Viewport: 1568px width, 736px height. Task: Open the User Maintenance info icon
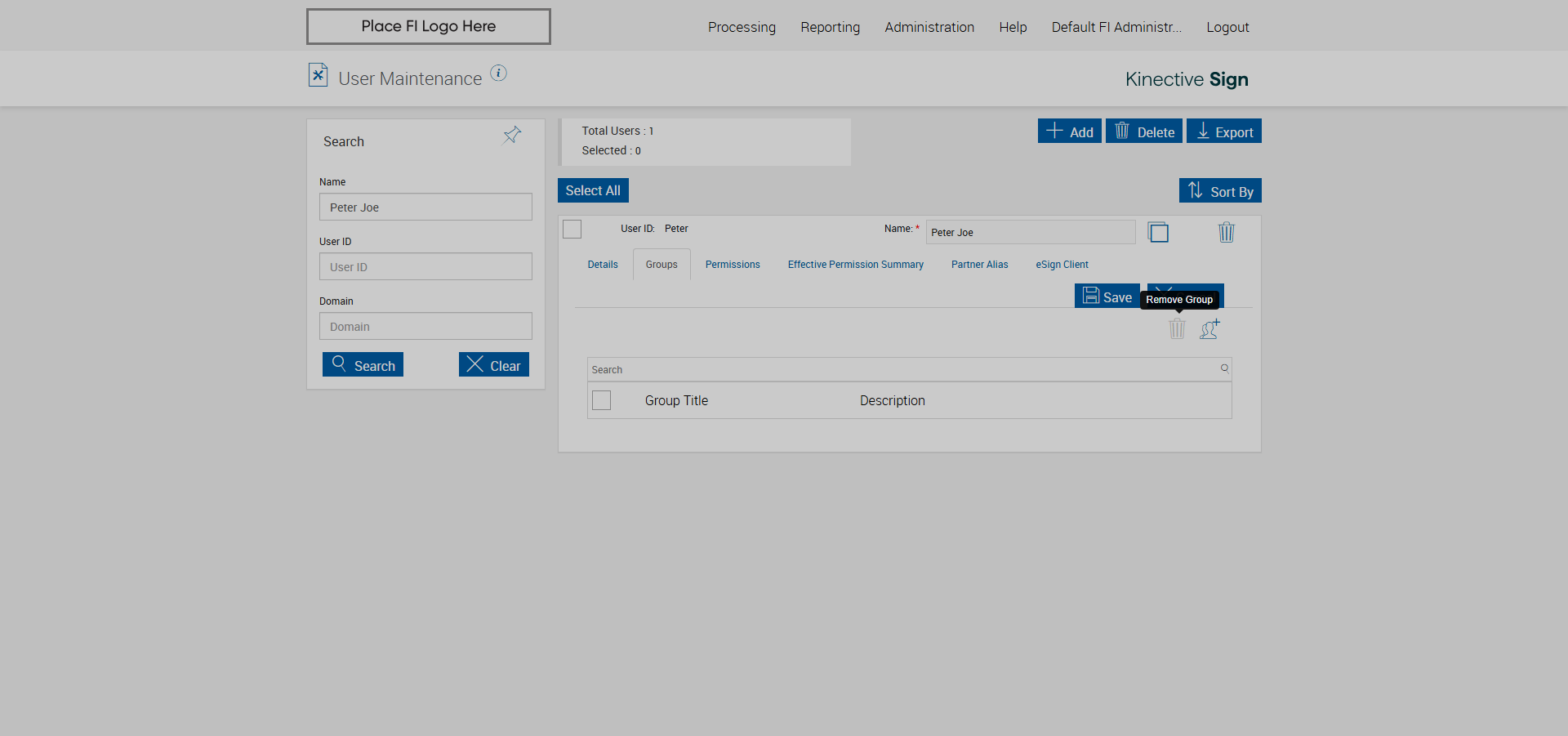pyautogui.click(x=498, y=74)
